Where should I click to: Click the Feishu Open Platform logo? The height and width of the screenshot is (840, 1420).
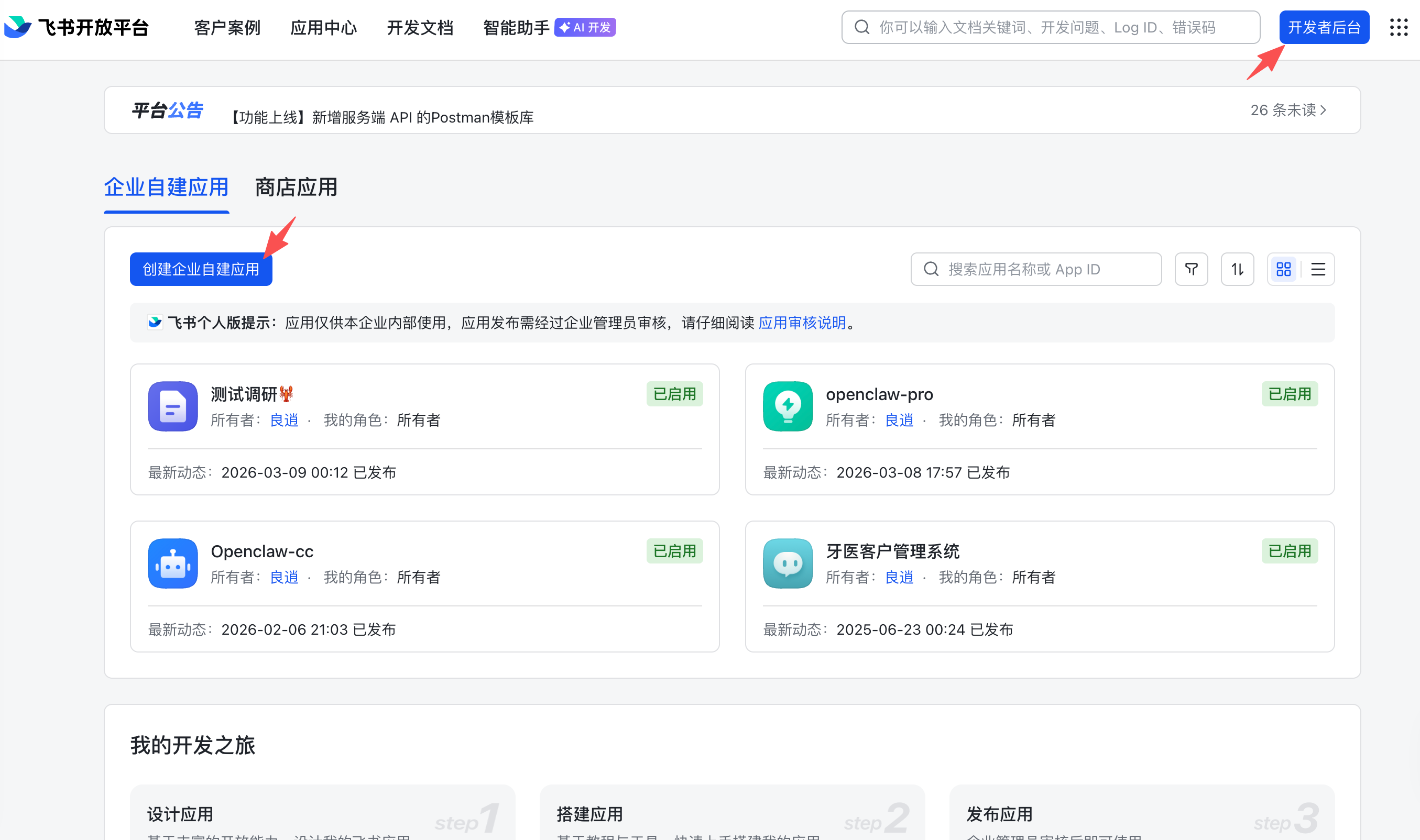pyautogui.click(x=76, y=27)
